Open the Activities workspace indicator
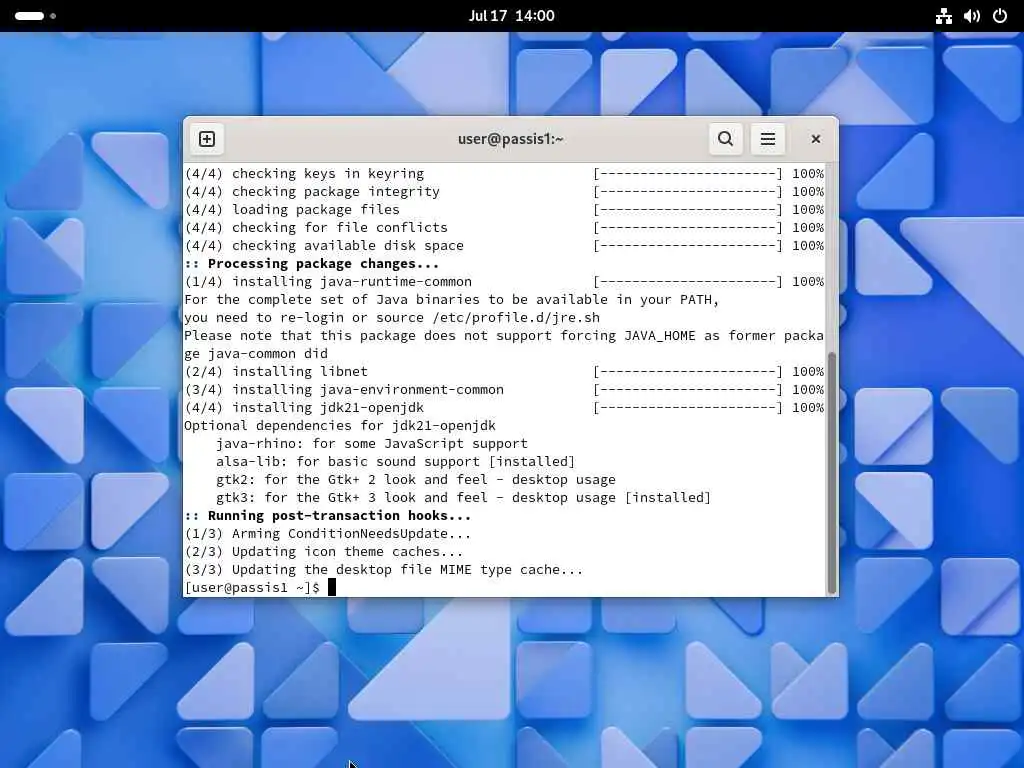Viewport: 1024px width, 768px height. coord(35,16)
